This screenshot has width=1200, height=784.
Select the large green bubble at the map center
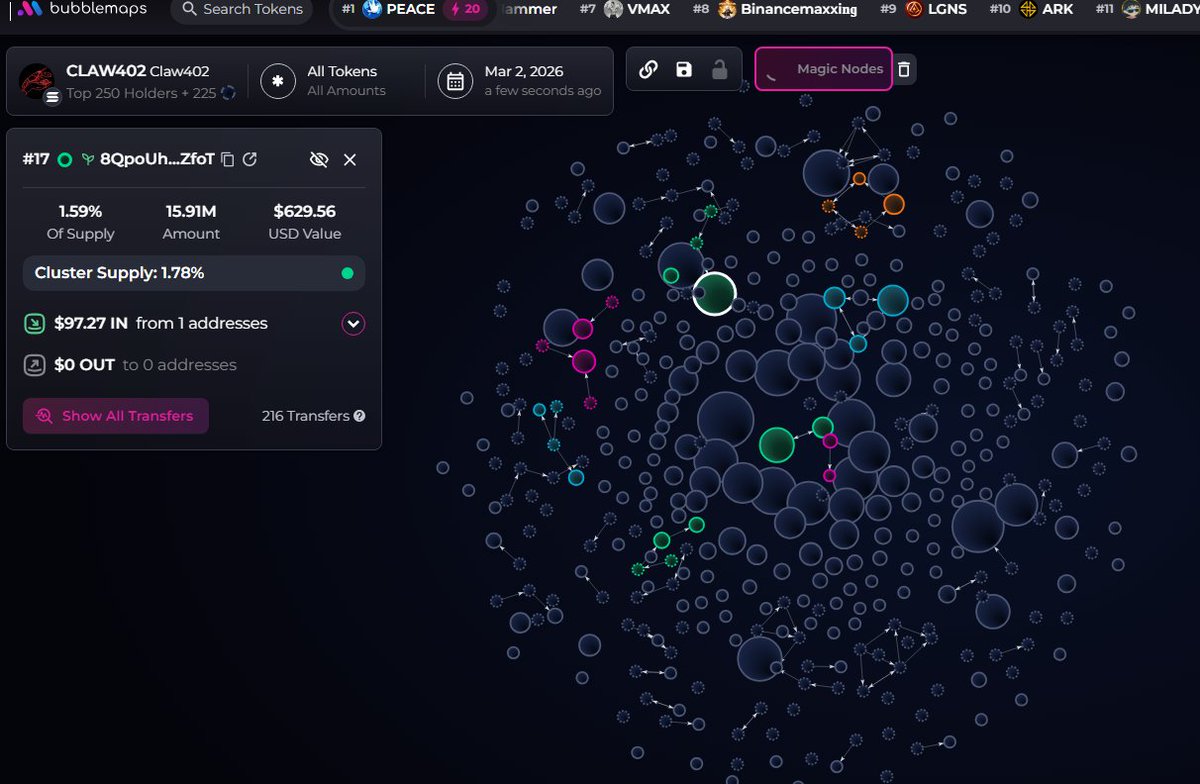(x=777, y=445)
